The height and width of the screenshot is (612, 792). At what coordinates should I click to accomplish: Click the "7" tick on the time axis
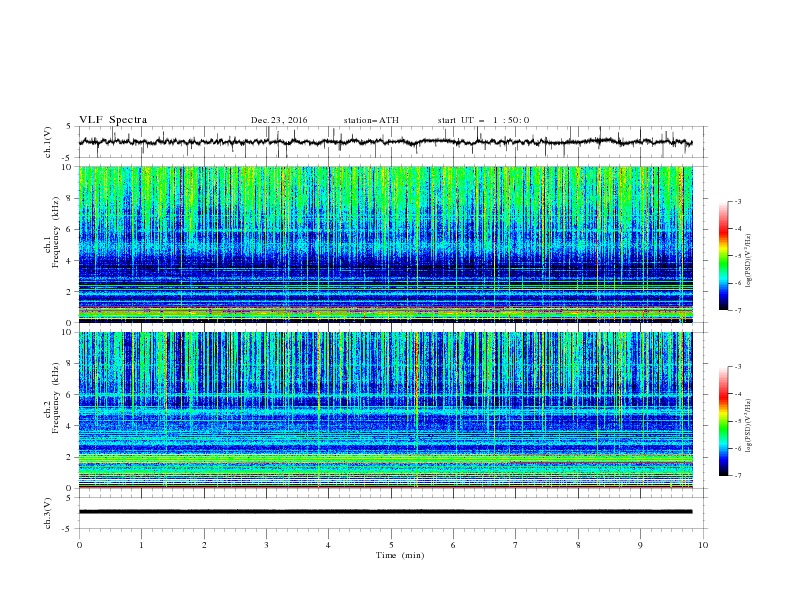516,545
